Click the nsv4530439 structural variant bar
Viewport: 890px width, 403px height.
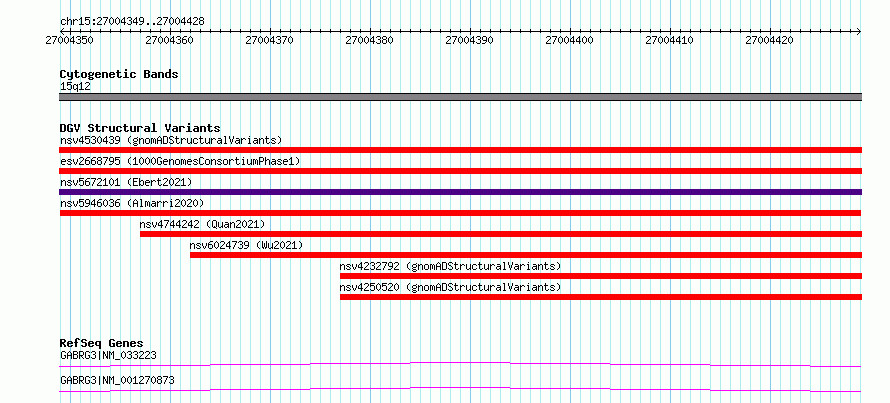pyautogui.click(x=460, y=150)
